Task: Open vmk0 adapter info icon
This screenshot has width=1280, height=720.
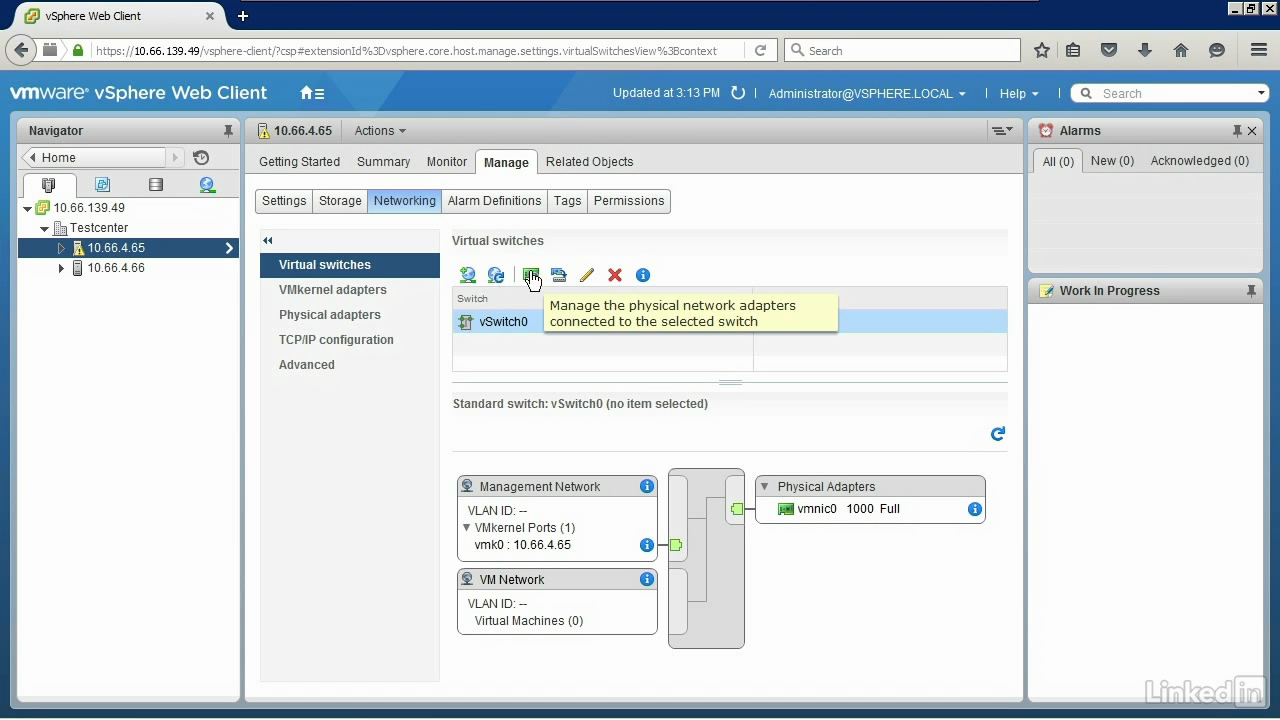Action: [647, 545]
